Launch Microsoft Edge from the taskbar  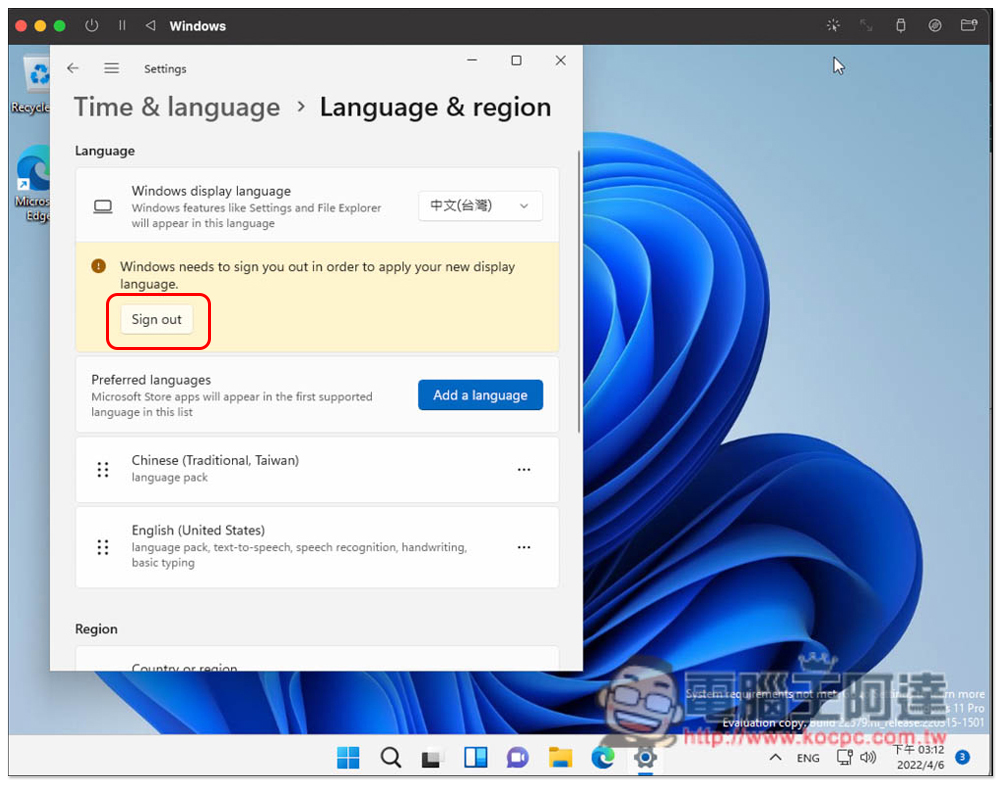pos(602,757)
